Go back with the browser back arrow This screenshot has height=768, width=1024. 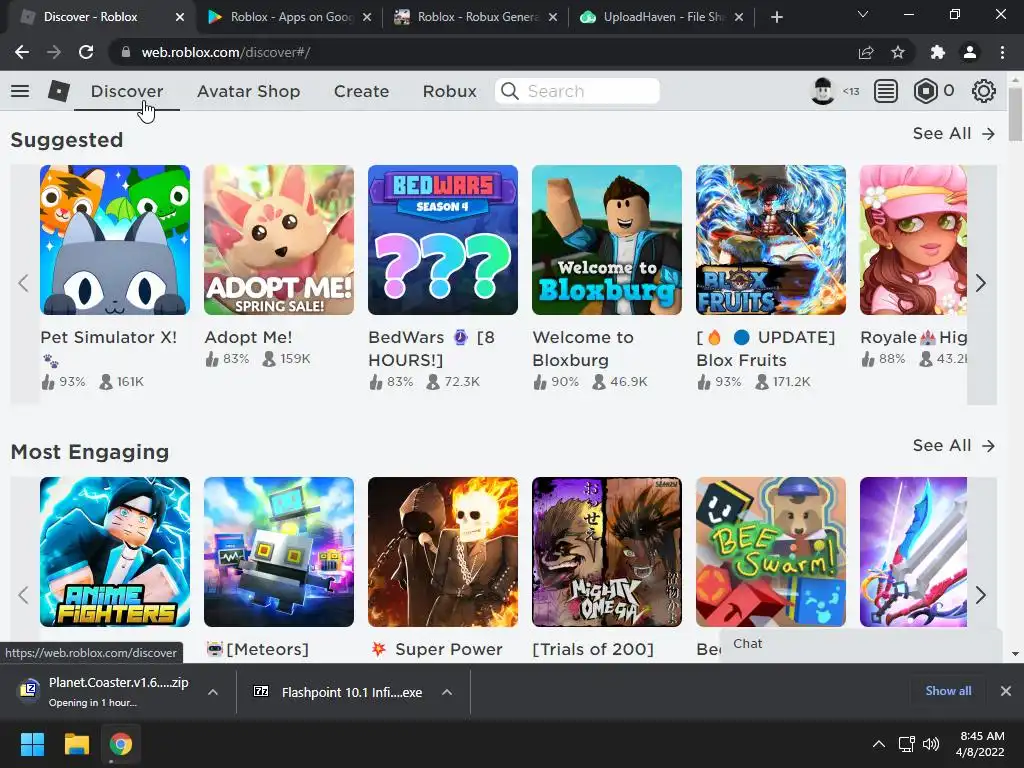22,52
